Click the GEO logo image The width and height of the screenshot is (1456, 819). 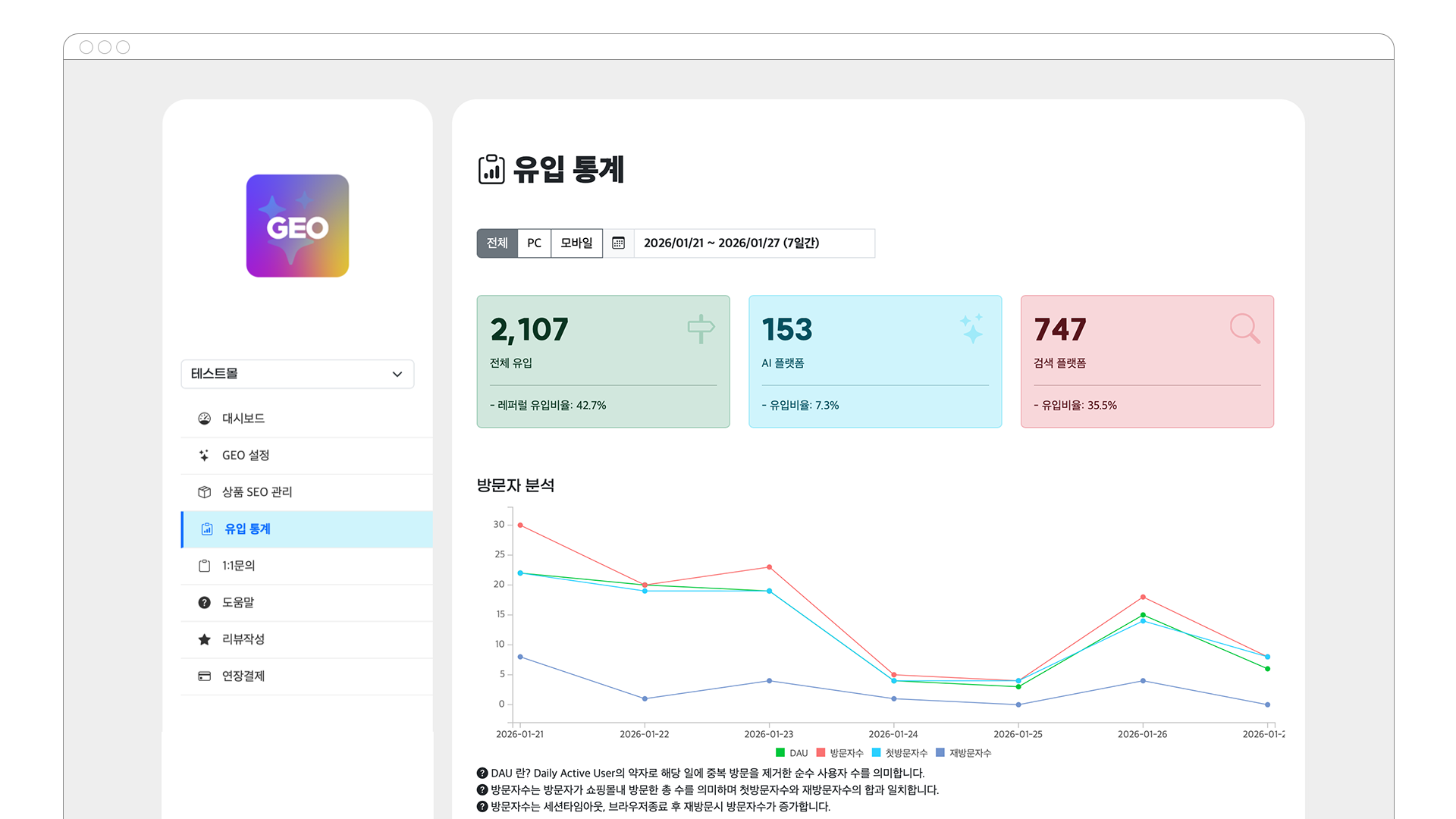pyautogui.click(x=297, y=226)
